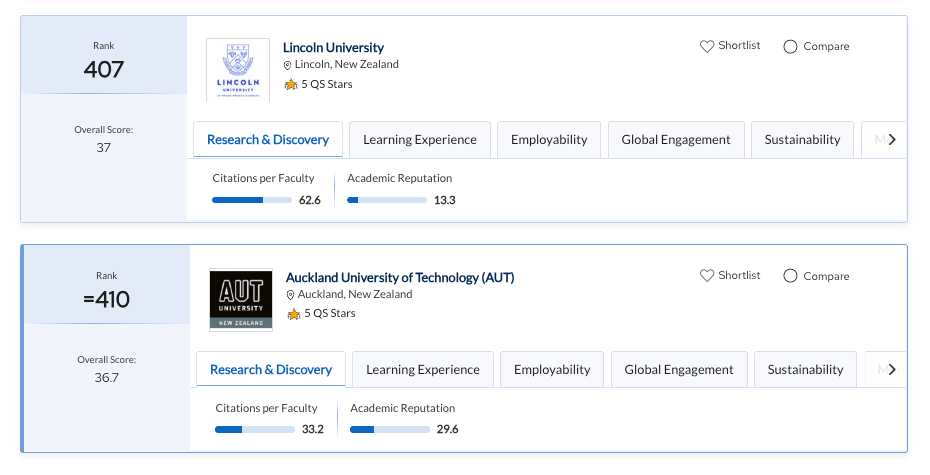This screenshot has height=475, width=930.
Task: Click the heart Shortlist icon for Auckland University of Technology
Action: pos(707,276)
